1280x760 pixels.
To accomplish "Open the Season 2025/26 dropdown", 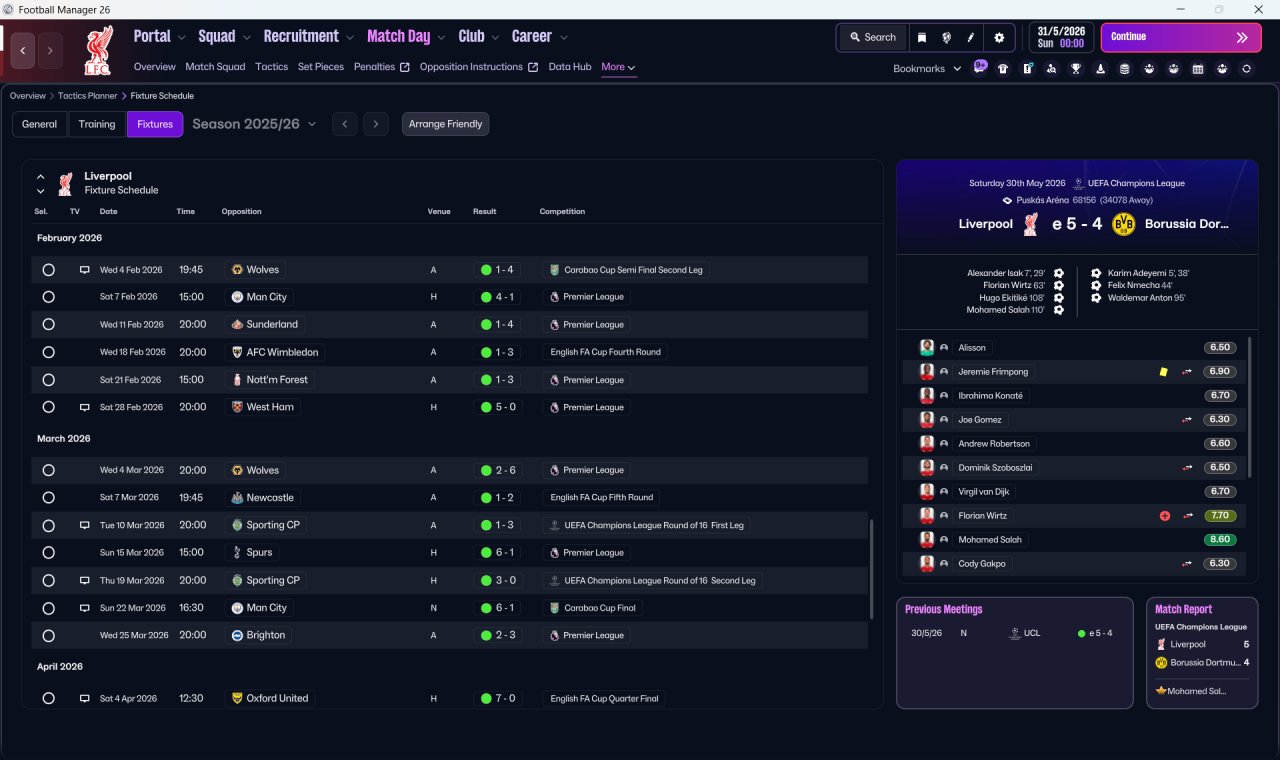I will [254, 124].
